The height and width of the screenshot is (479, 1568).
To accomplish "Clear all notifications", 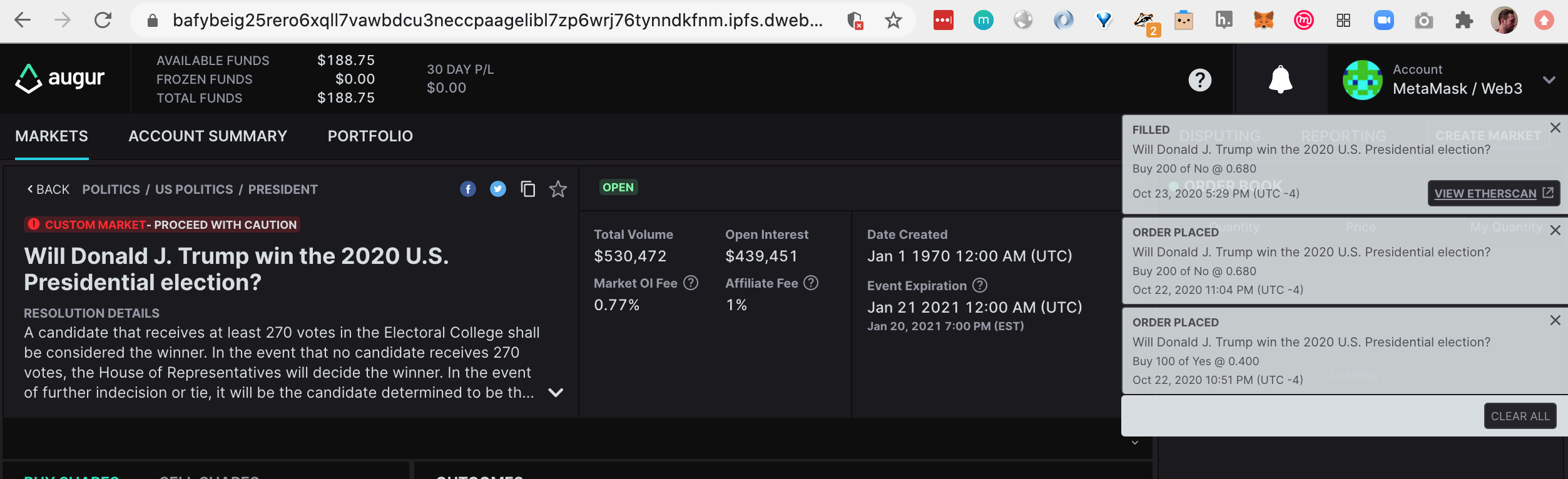I will [1520, 416].
